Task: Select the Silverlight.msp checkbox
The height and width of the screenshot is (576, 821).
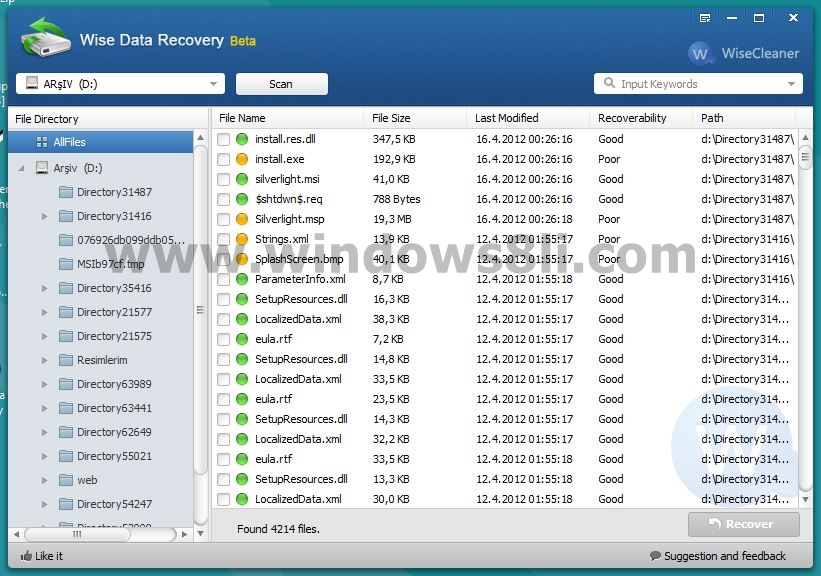Action: (224, 219)
